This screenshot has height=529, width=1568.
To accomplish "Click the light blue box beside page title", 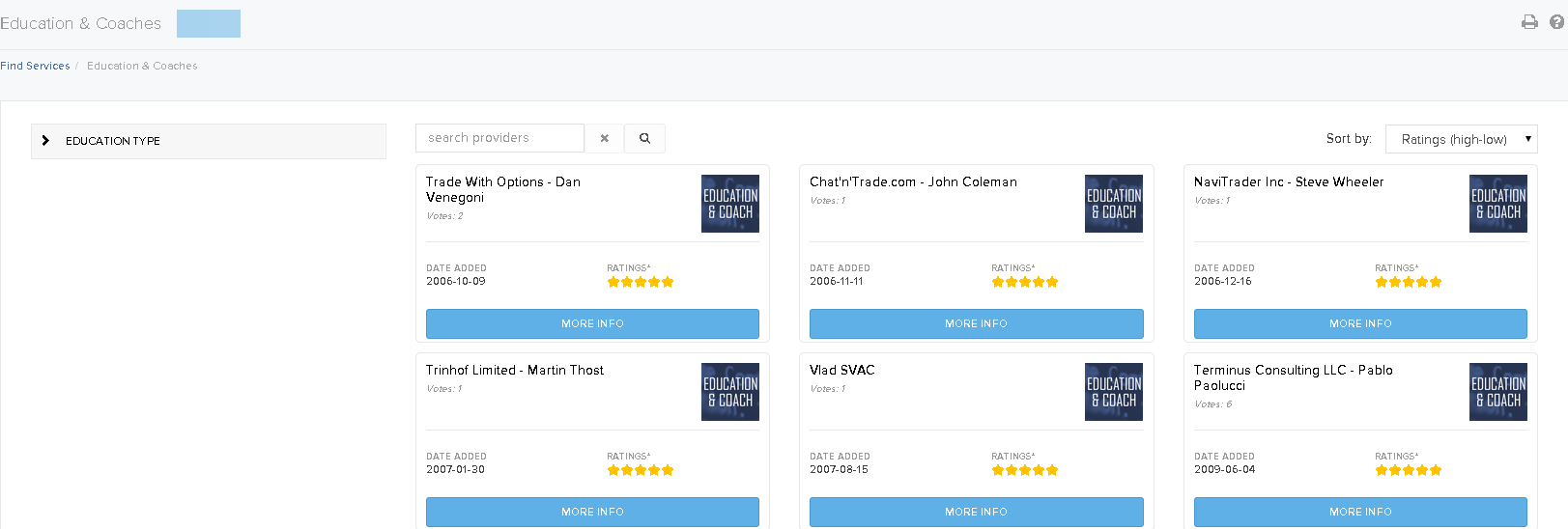I will tap(209, 24).
